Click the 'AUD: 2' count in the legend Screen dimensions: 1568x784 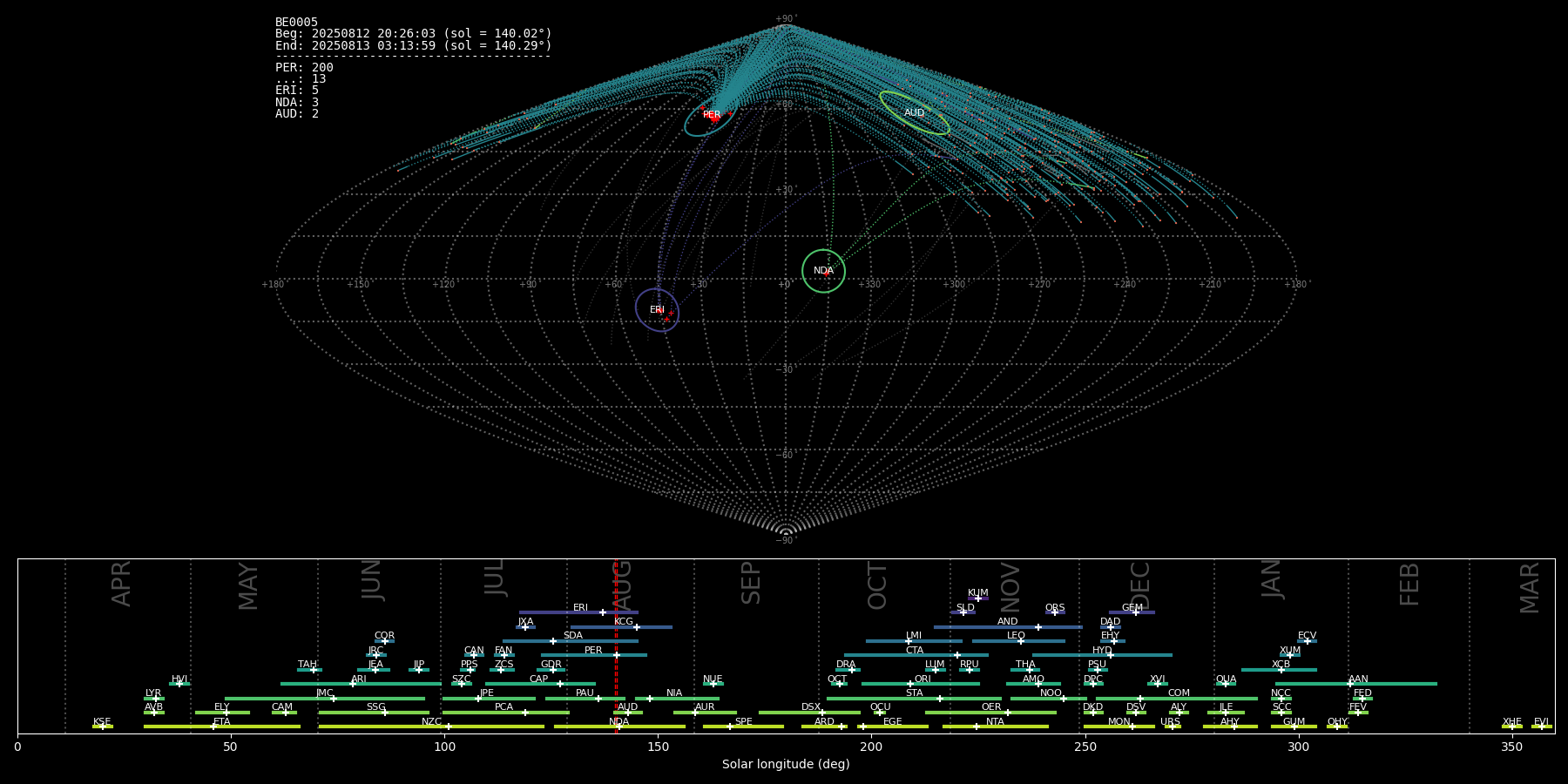tap(297, 114)
